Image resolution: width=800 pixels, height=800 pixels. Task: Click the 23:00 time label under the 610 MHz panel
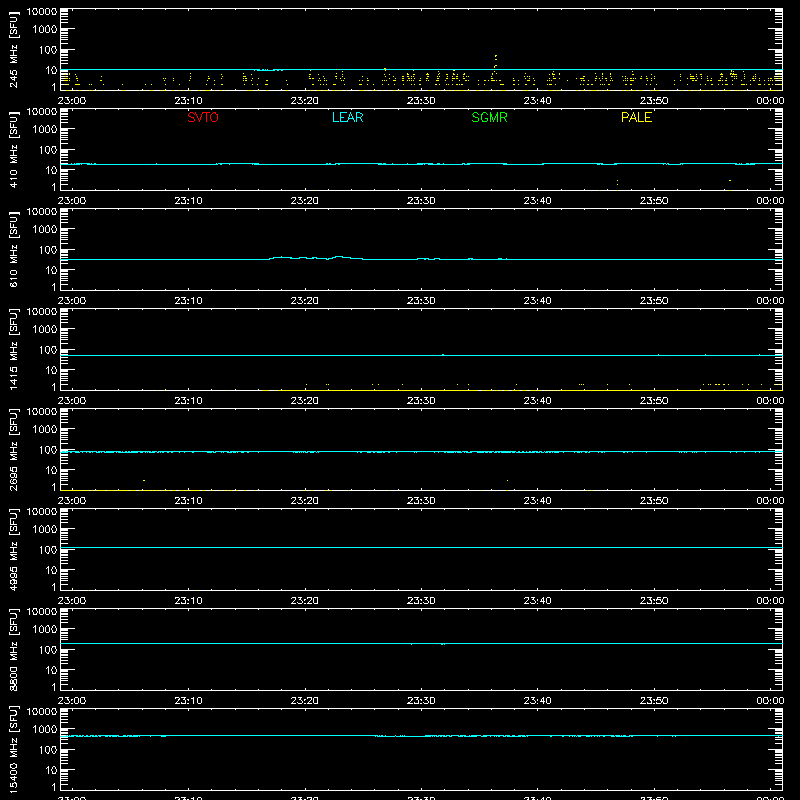pos(72,301)
